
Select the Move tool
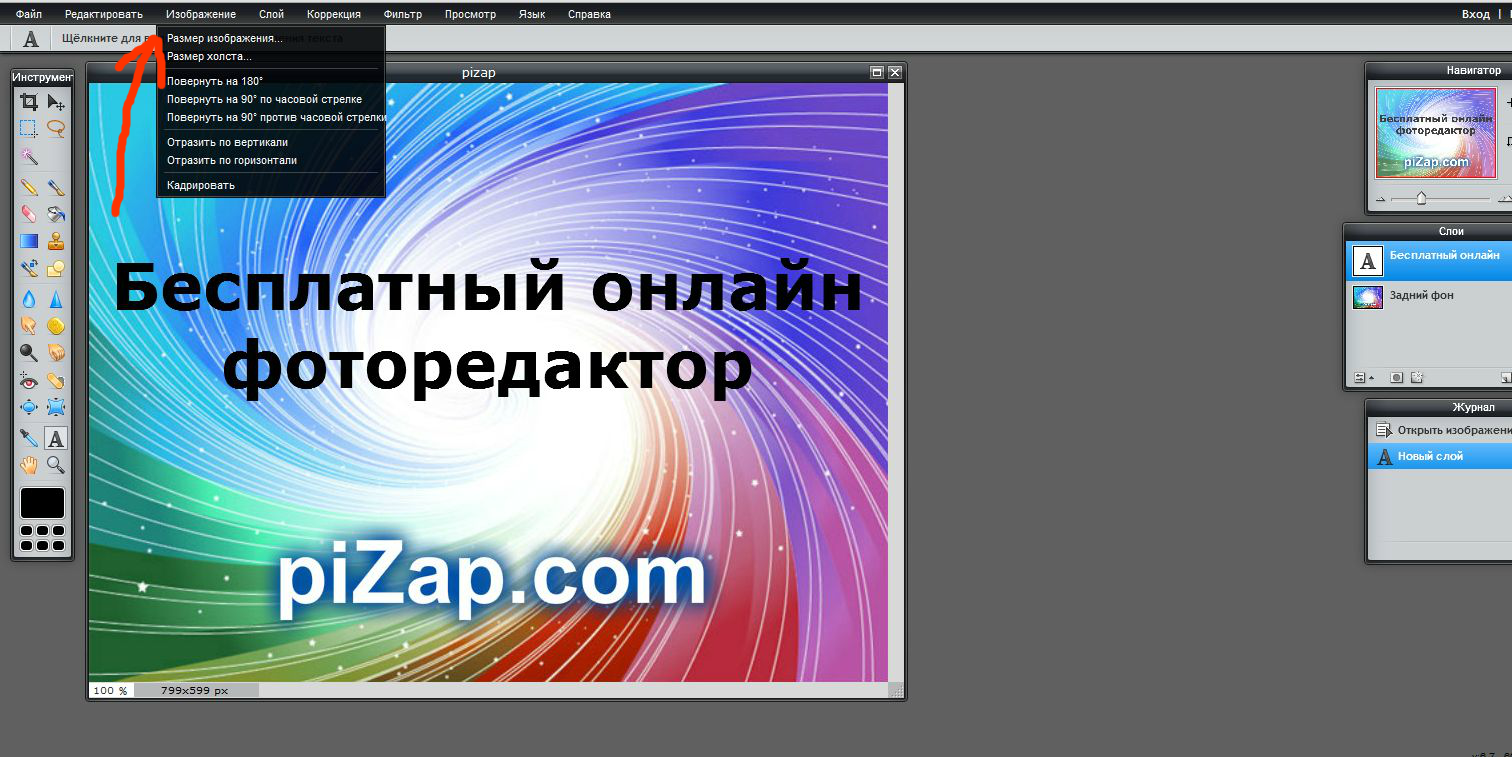pyautogui.click(x=56, y=102)
